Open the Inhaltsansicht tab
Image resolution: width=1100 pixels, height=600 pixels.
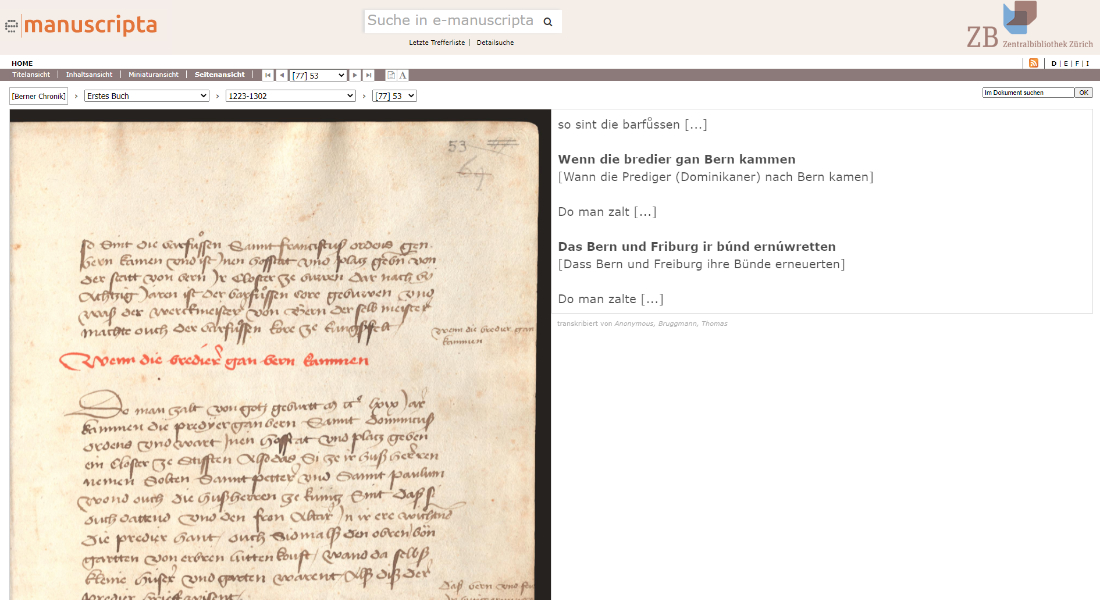89,74
